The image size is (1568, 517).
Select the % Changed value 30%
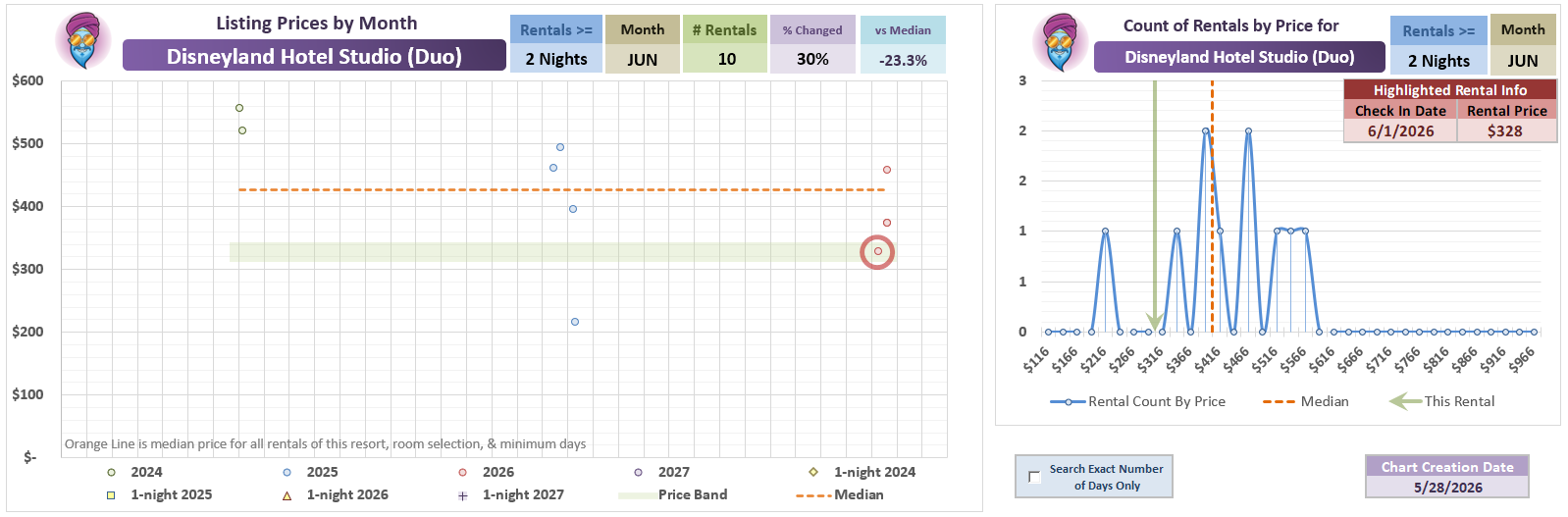click(x=812, y=59)
